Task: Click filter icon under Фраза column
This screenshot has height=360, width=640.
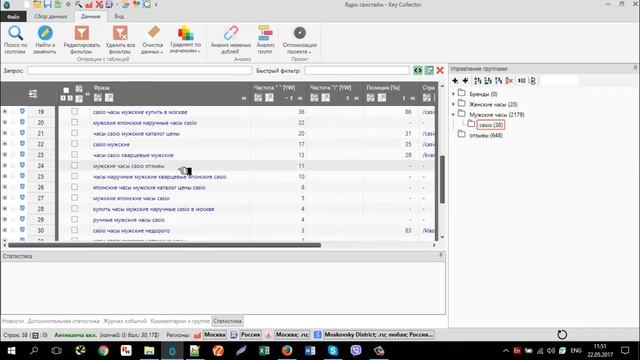Action: point(98,98)
